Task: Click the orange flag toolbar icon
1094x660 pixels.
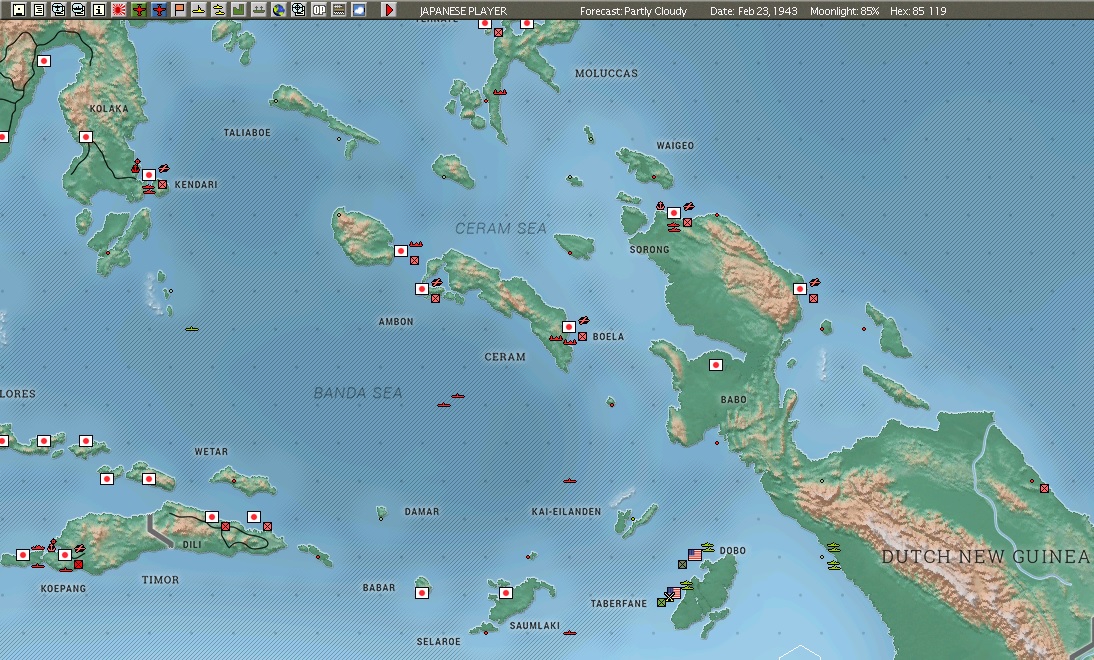Action: point(179,10)
